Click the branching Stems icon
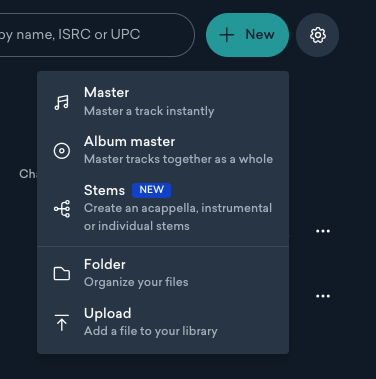The height and width of the screenshot is (379, 376). point(62,209)
